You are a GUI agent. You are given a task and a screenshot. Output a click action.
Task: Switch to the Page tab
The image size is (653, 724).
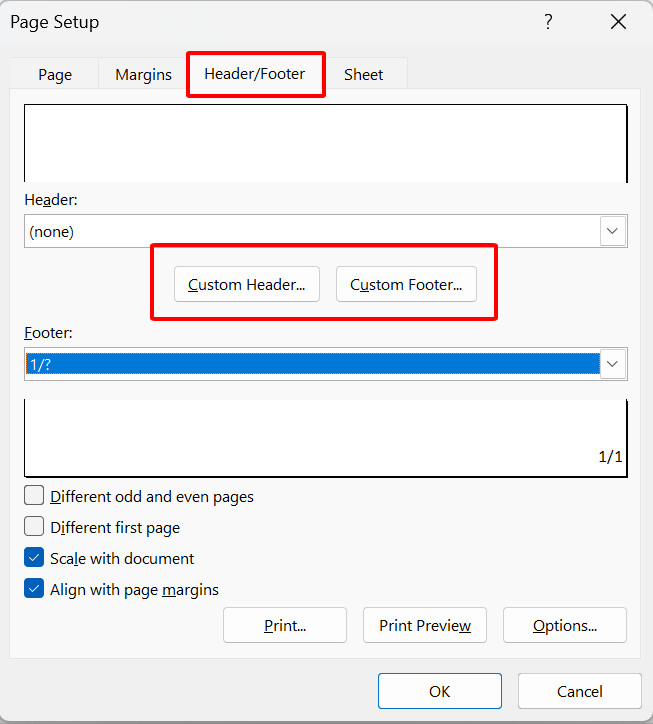coord(55,75)
